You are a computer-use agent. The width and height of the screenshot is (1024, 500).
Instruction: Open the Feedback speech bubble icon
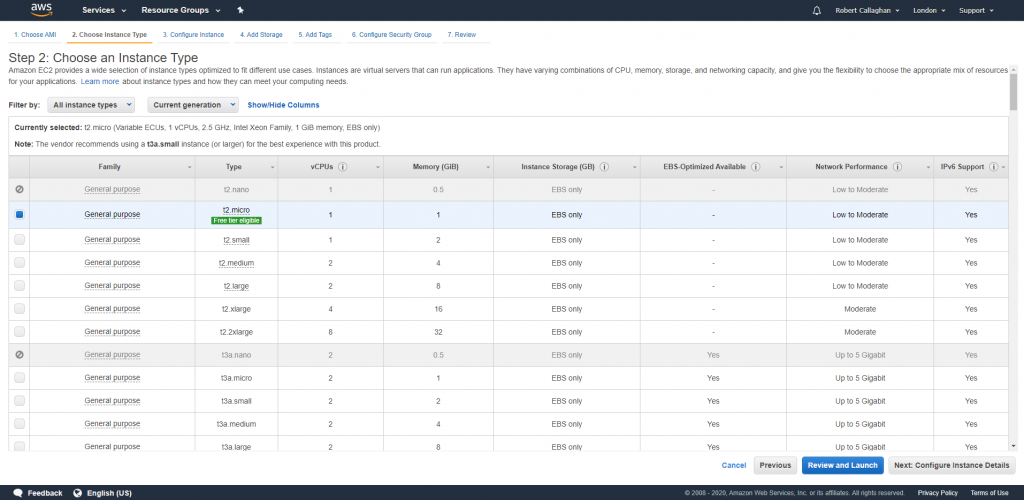click(18, 493)
